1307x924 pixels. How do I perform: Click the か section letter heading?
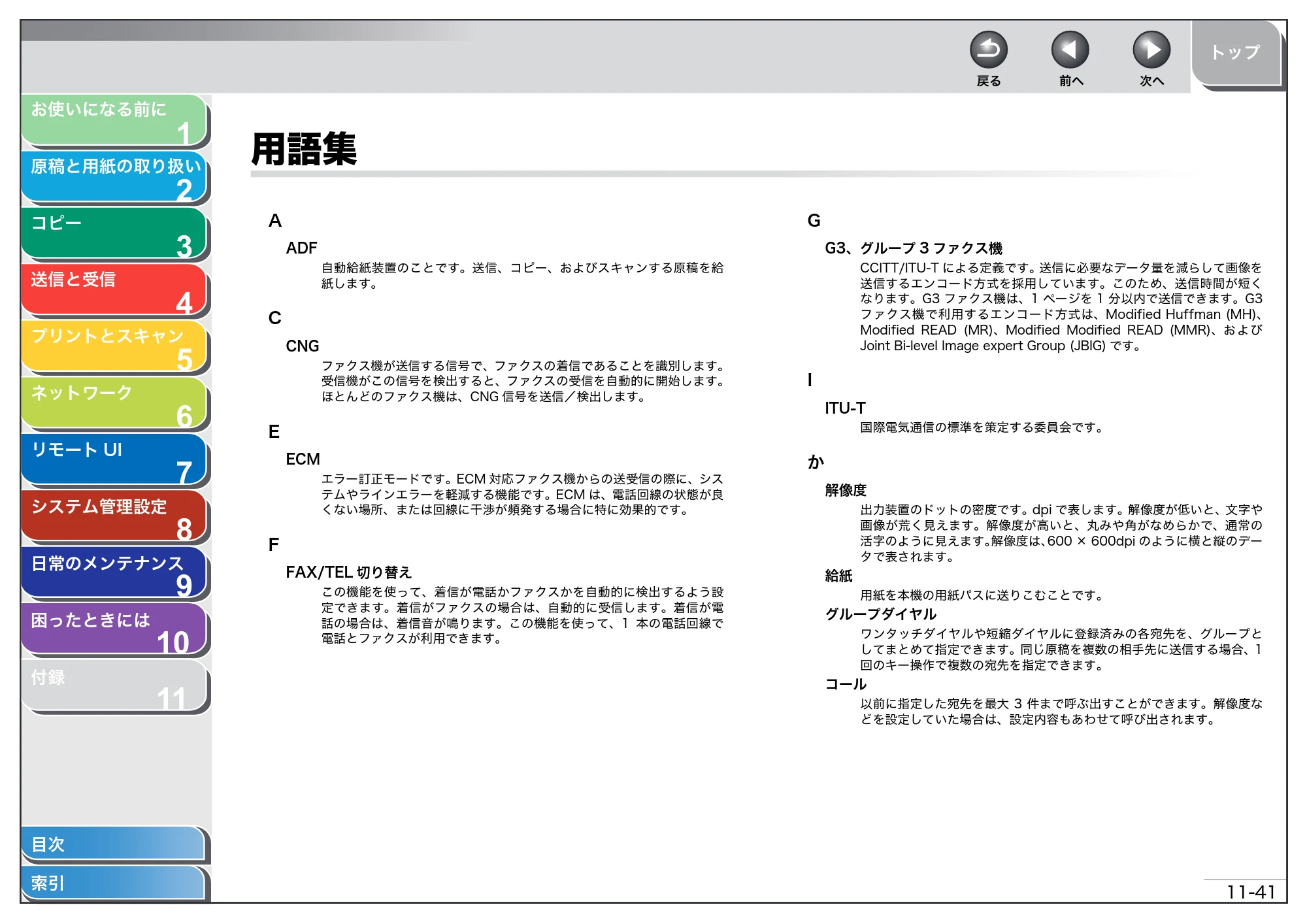tap(816, 462)
